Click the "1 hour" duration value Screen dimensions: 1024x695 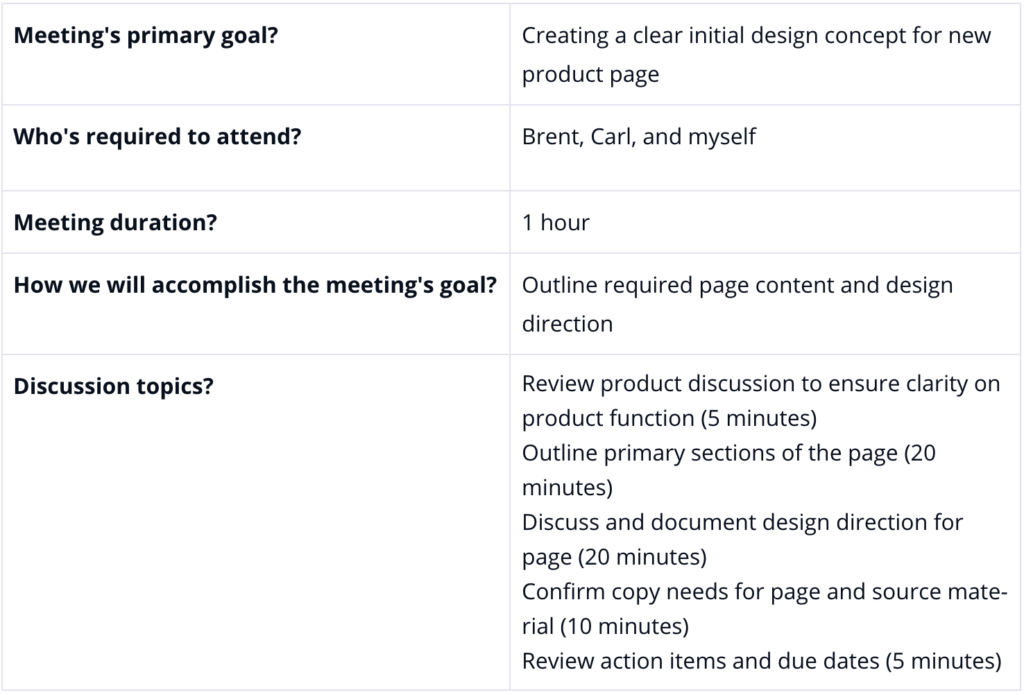(556, 223)
